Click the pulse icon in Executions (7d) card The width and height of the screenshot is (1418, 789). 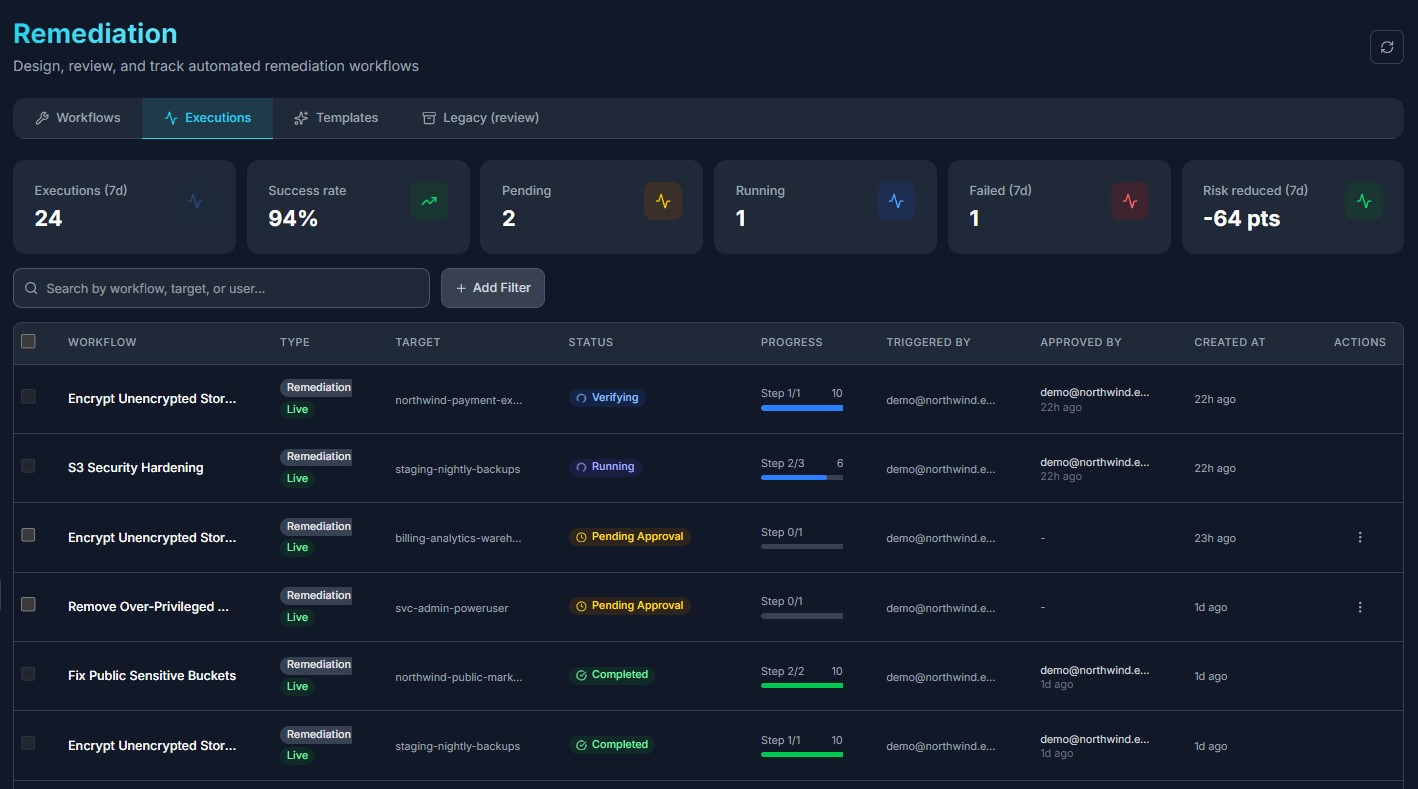(x=195, y=201)
